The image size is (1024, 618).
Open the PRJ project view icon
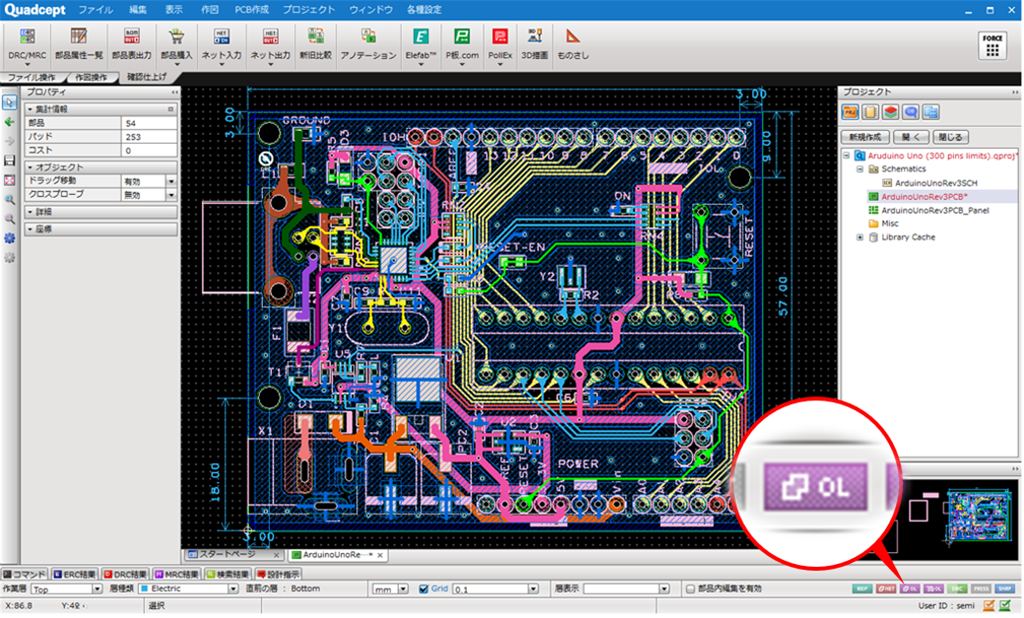850,112
